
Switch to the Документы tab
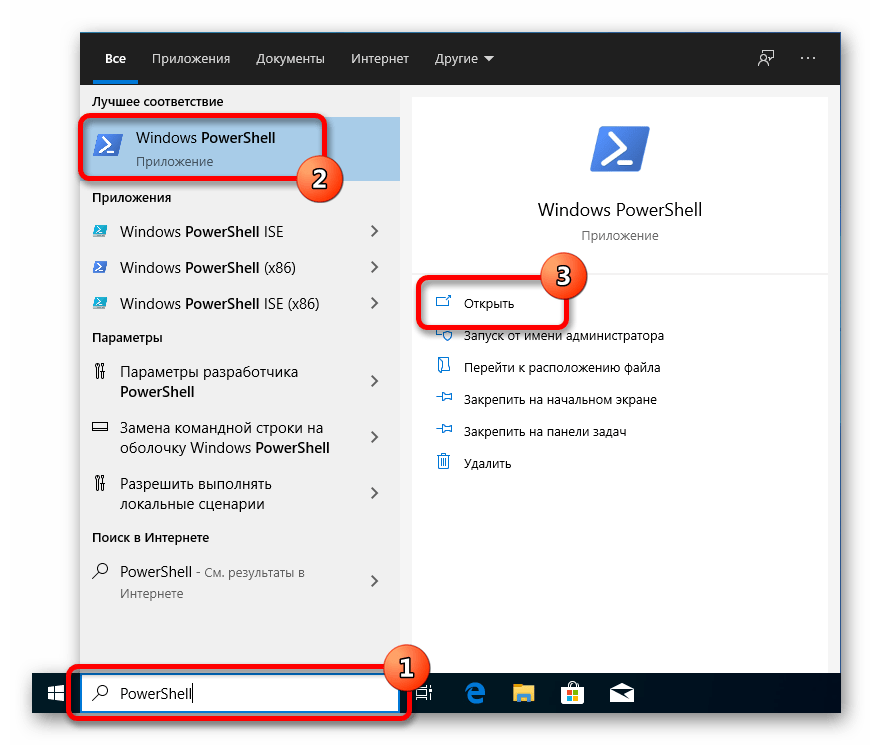click(x=290, y=59)
